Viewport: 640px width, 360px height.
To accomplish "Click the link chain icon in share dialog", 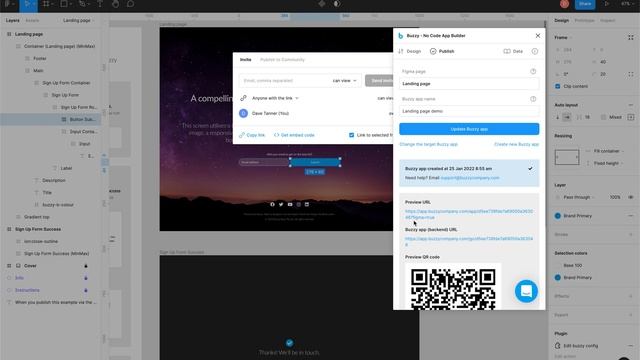I will click(x=243, y=98).
